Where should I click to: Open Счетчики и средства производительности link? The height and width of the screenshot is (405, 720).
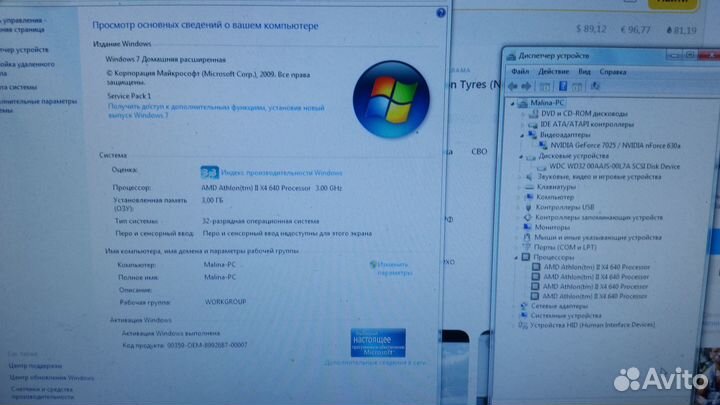tap(42, 393)
